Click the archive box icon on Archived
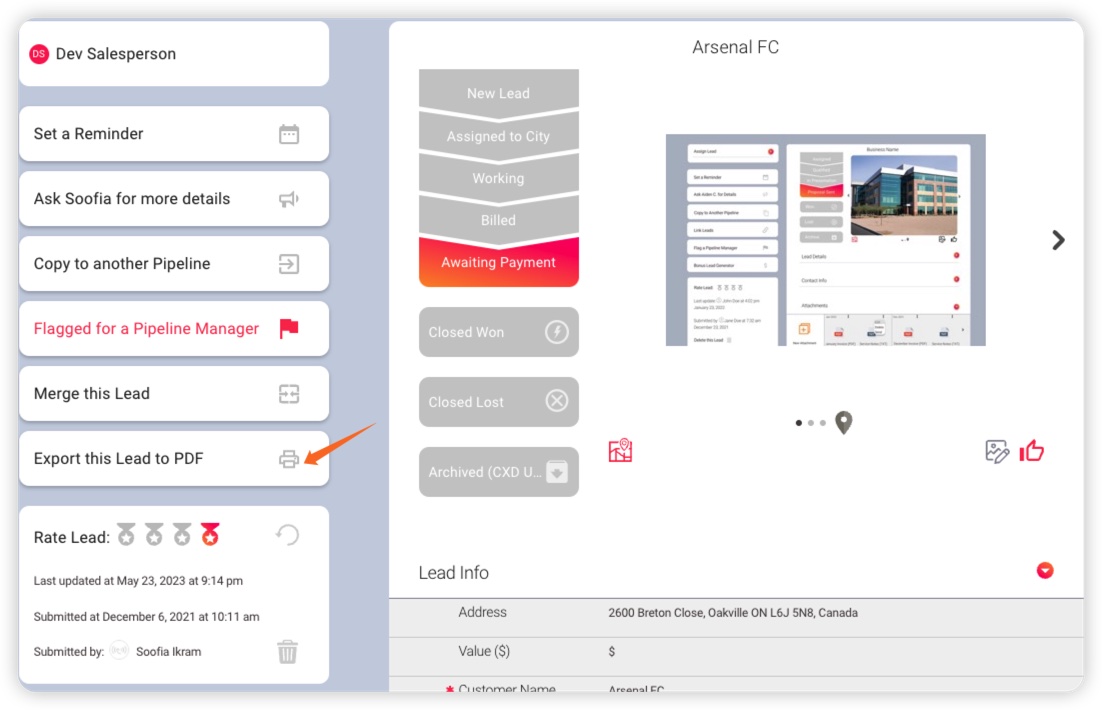 tap(557, 472)
